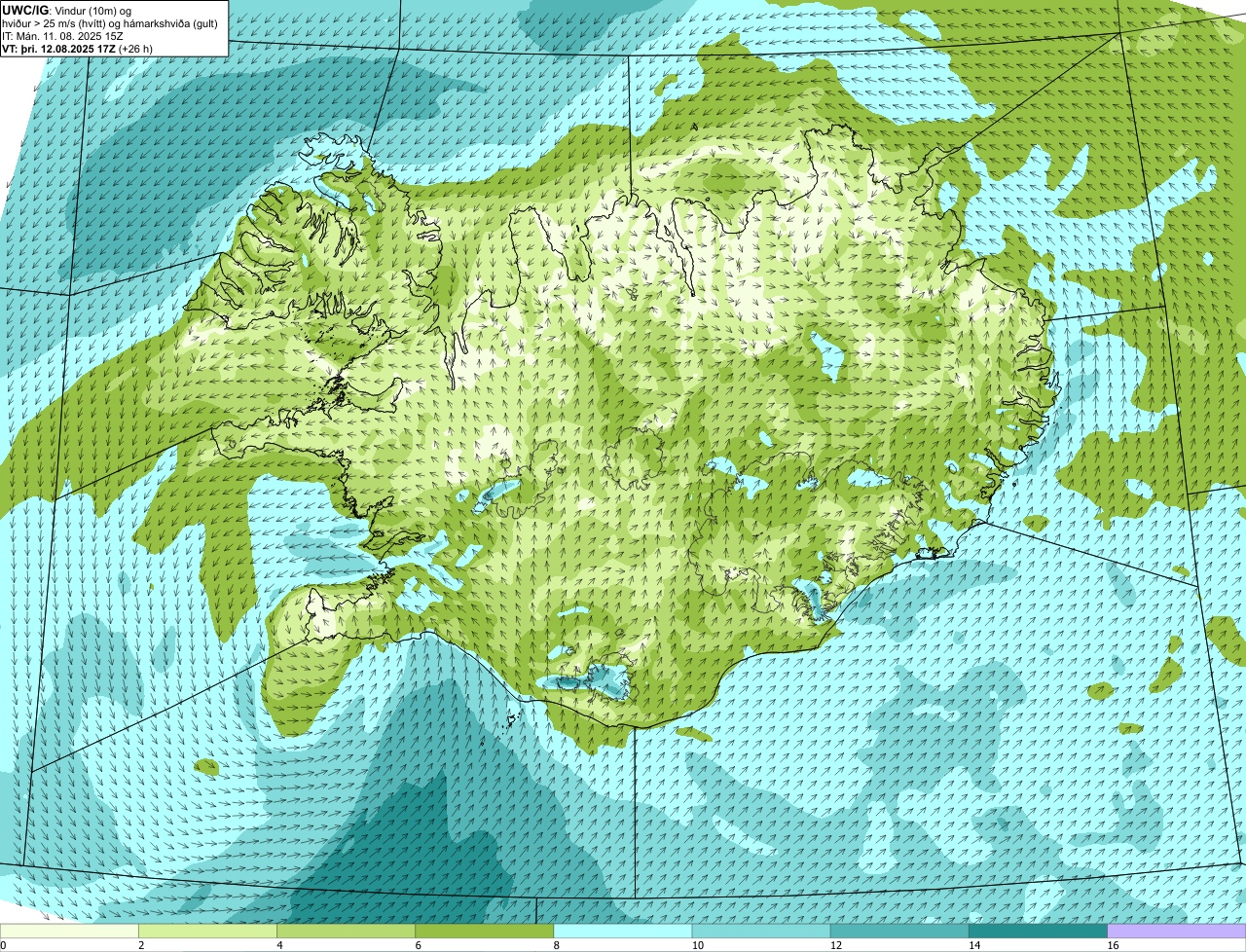
Task: Click the '14' label under the color bar
Action: [974, 945]
